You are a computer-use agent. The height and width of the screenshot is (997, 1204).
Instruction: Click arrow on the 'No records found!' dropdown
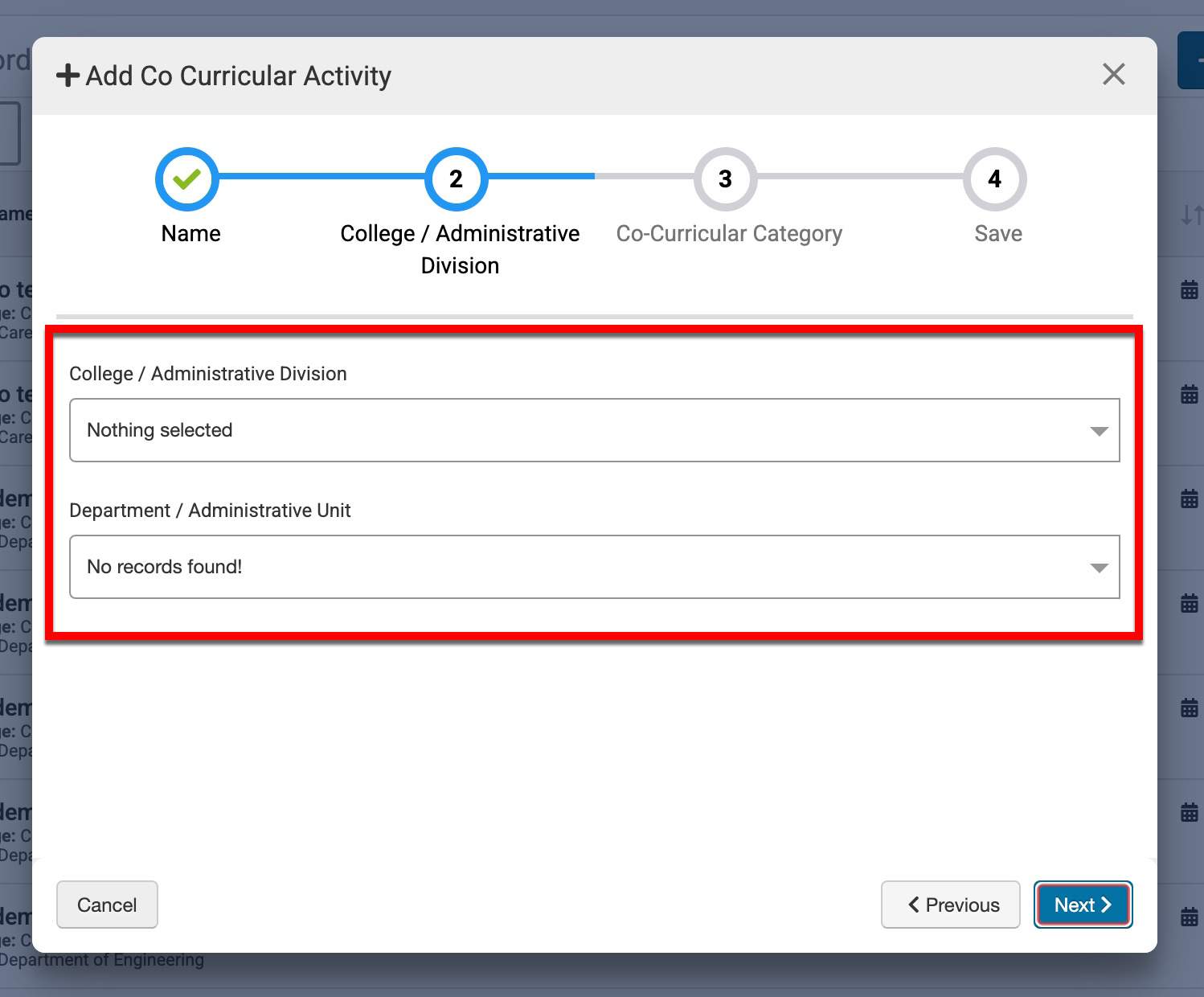click(1099, 568)
